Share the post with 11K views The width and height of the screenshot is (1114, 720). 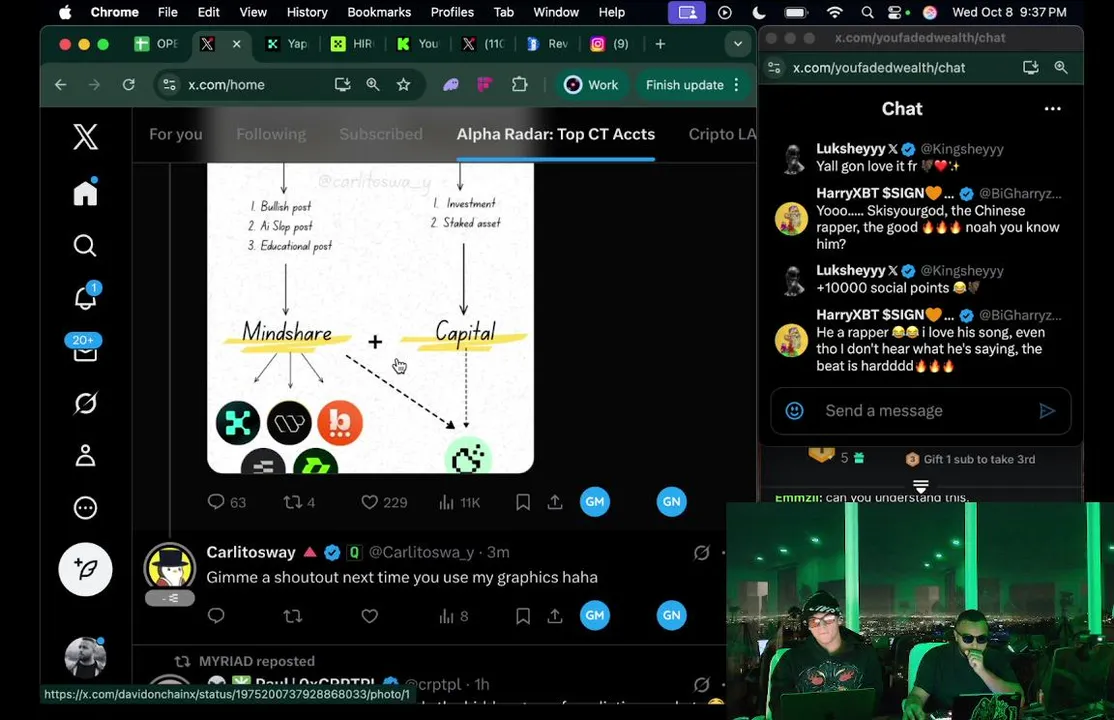click(555, 503)
